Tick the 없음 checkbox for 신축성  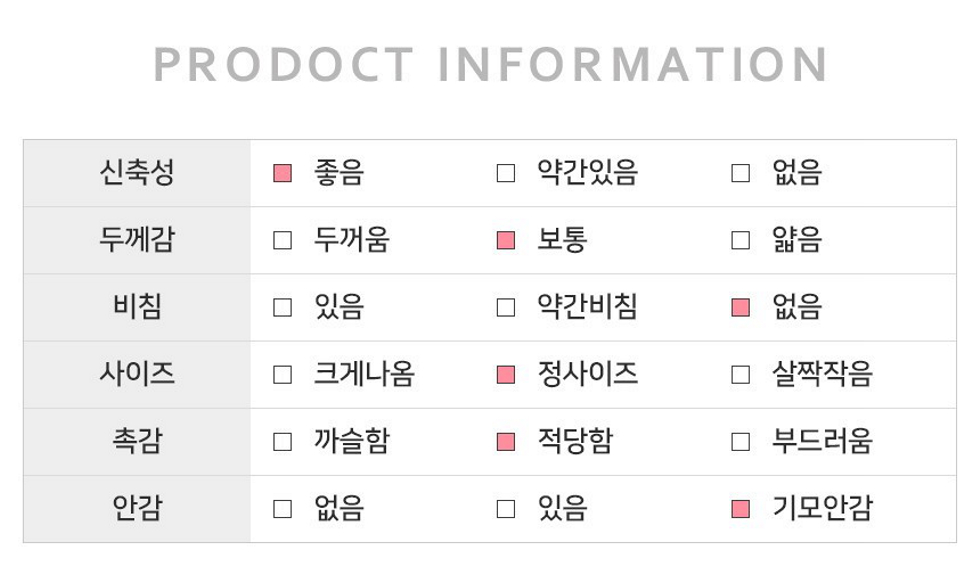tap(741, 173)
